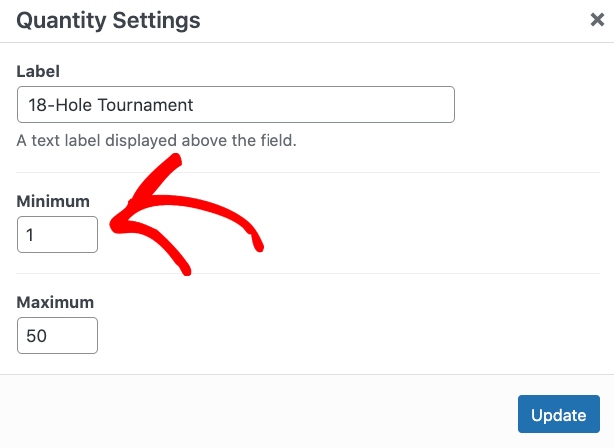Close the Quantity Settings dialog
This screenshot has height=448, width=614.
597,20
